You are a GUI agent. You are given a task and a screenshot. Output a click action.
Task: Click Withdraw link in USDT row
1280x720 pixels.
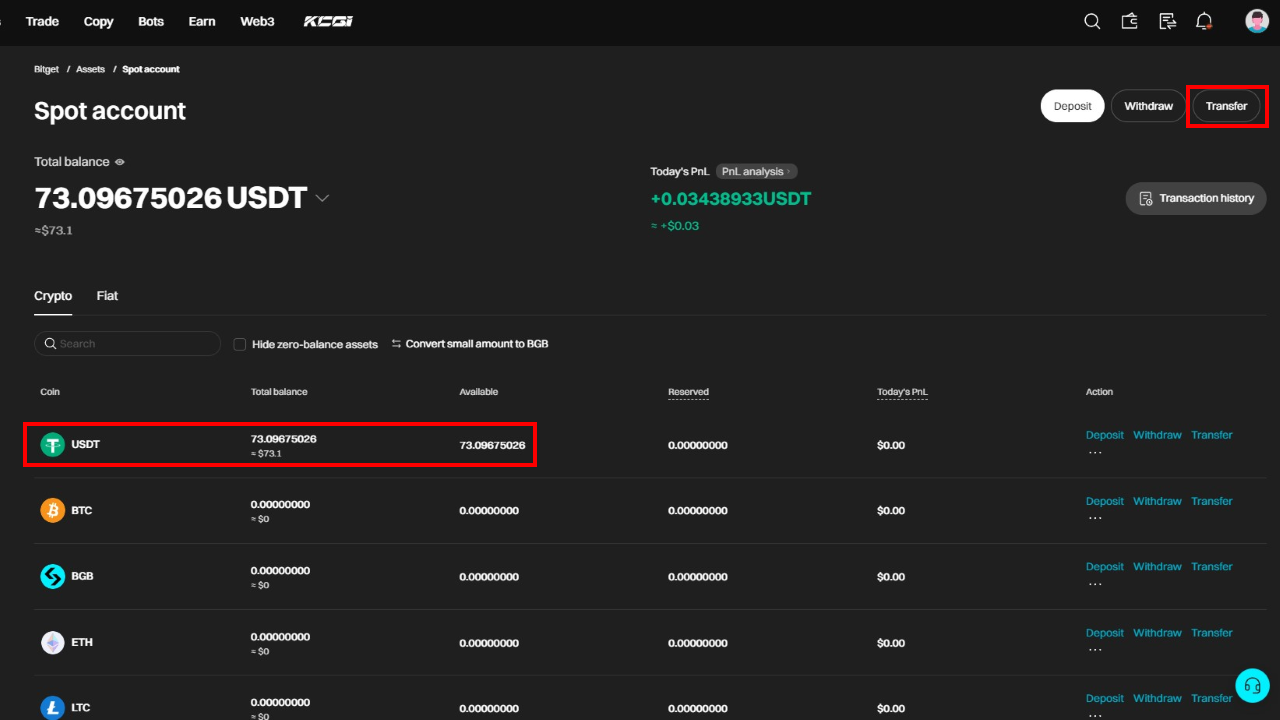coord(1157,435)
